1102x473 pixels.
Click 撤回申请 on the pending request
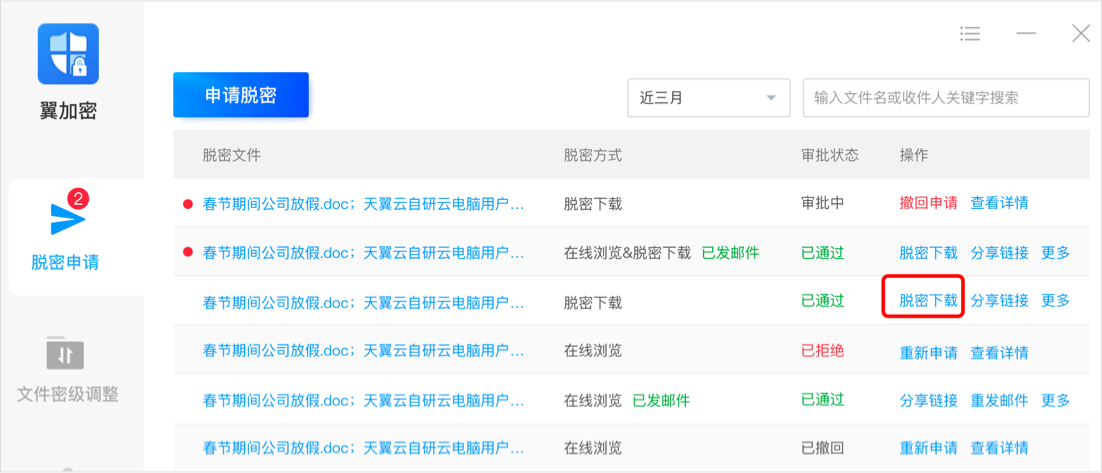pos(928,203)
